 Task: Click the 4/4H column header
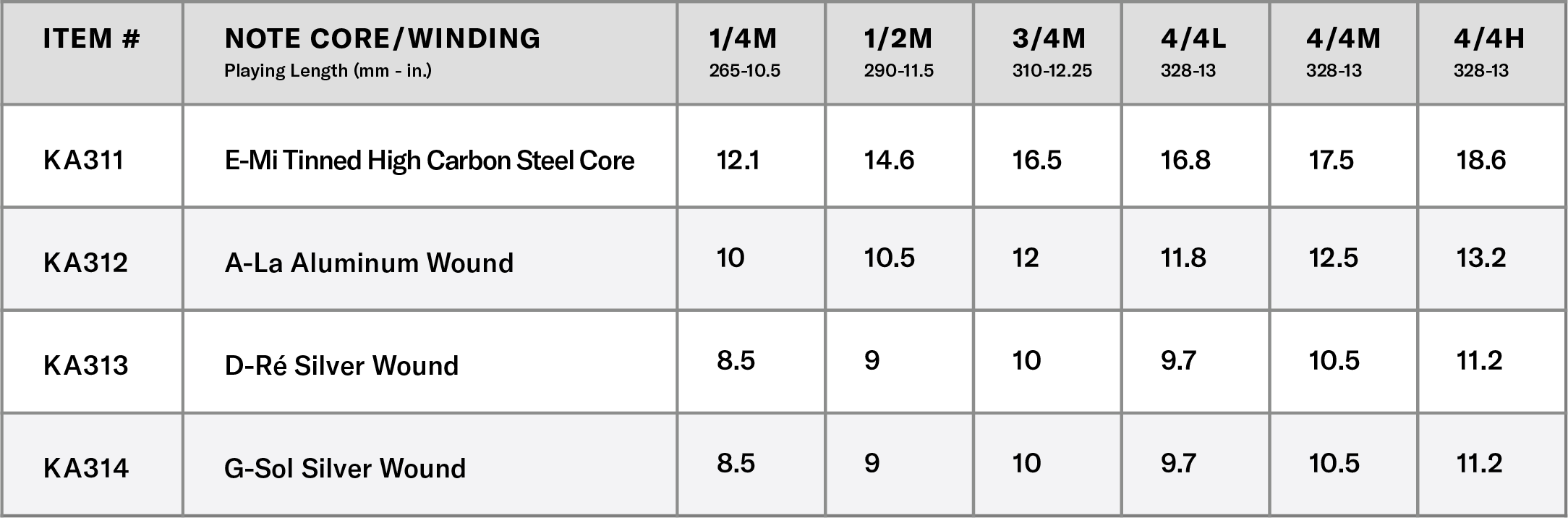point(1489,40)
